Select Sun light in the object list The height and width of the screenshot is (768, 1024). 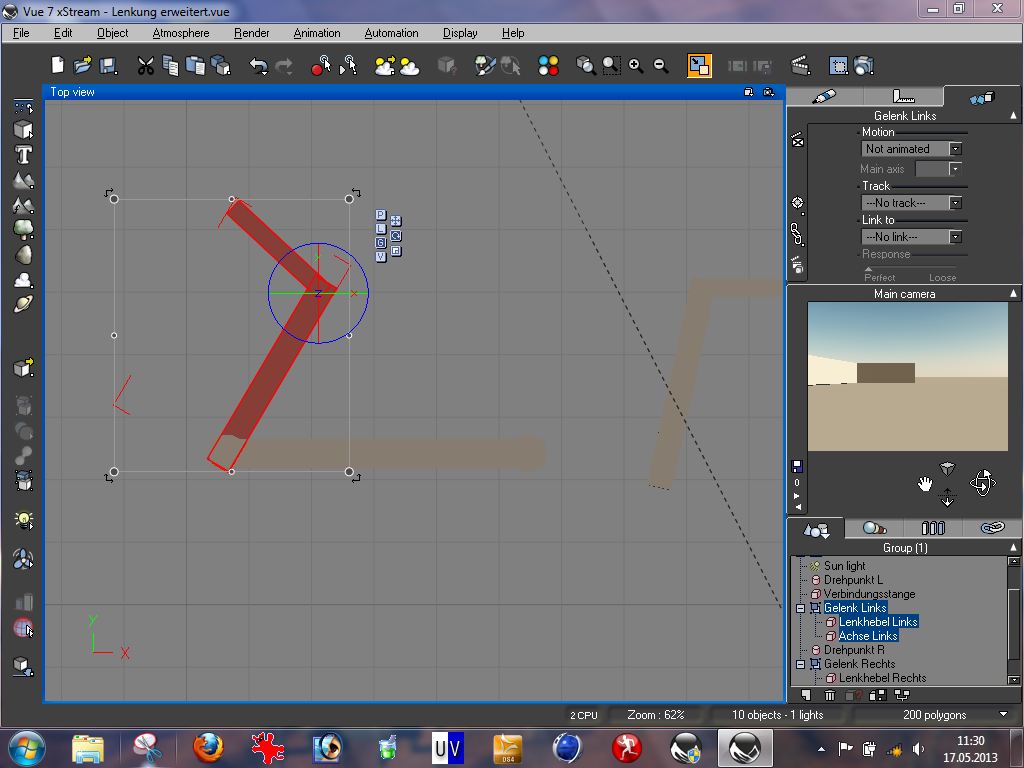pos(844,566)
